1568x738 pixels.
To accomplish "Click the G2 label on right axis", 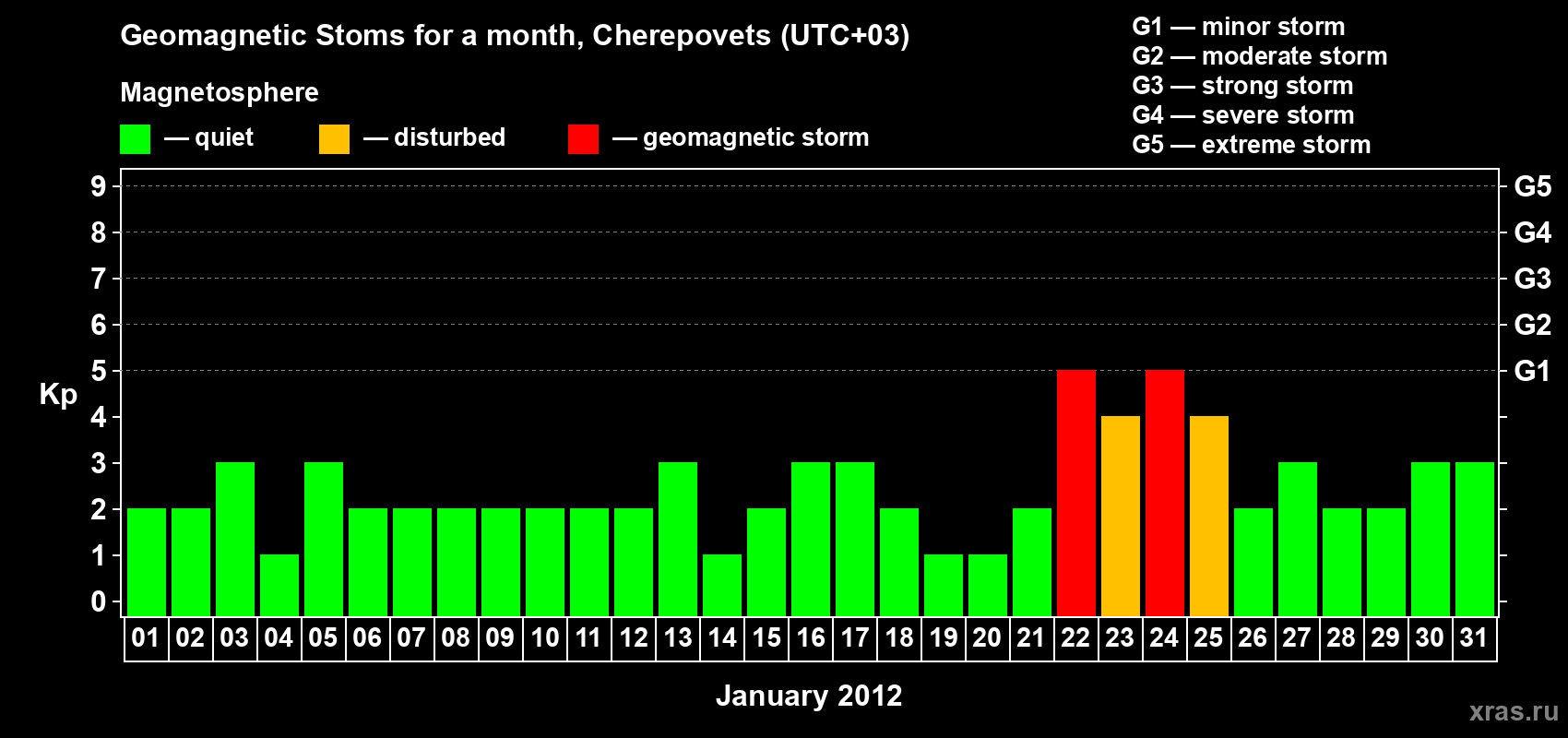I will click(1533, 325).
